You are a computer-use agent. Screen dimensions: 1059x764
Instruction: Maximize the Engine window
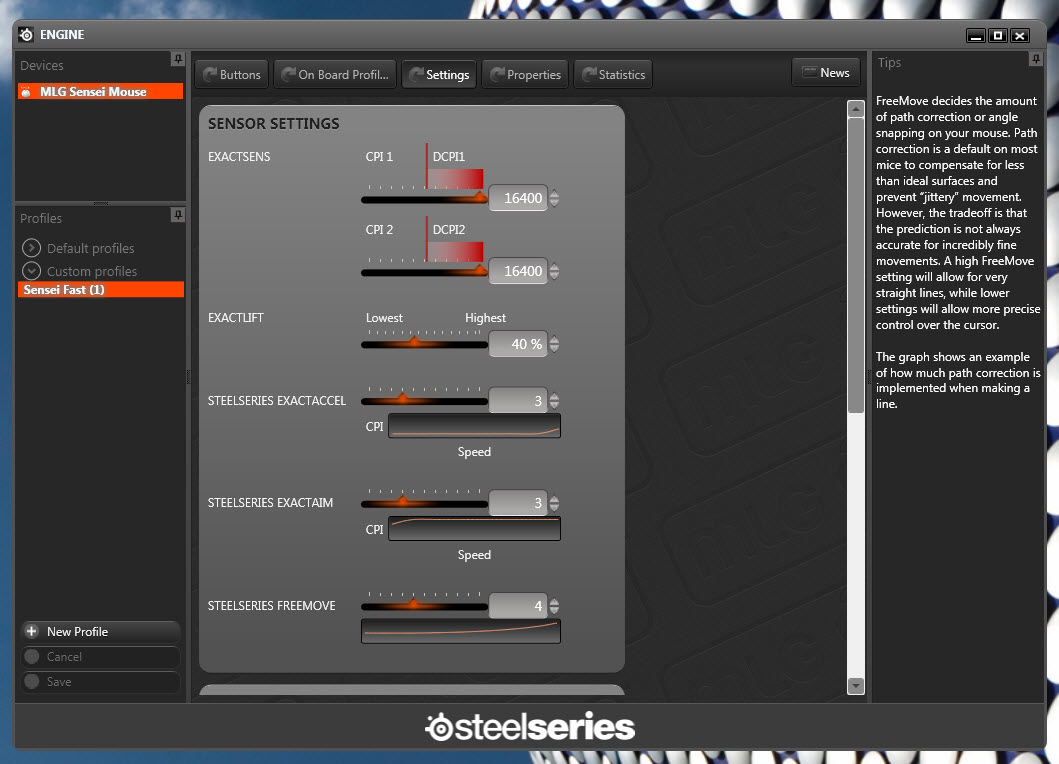click(998, 35)
